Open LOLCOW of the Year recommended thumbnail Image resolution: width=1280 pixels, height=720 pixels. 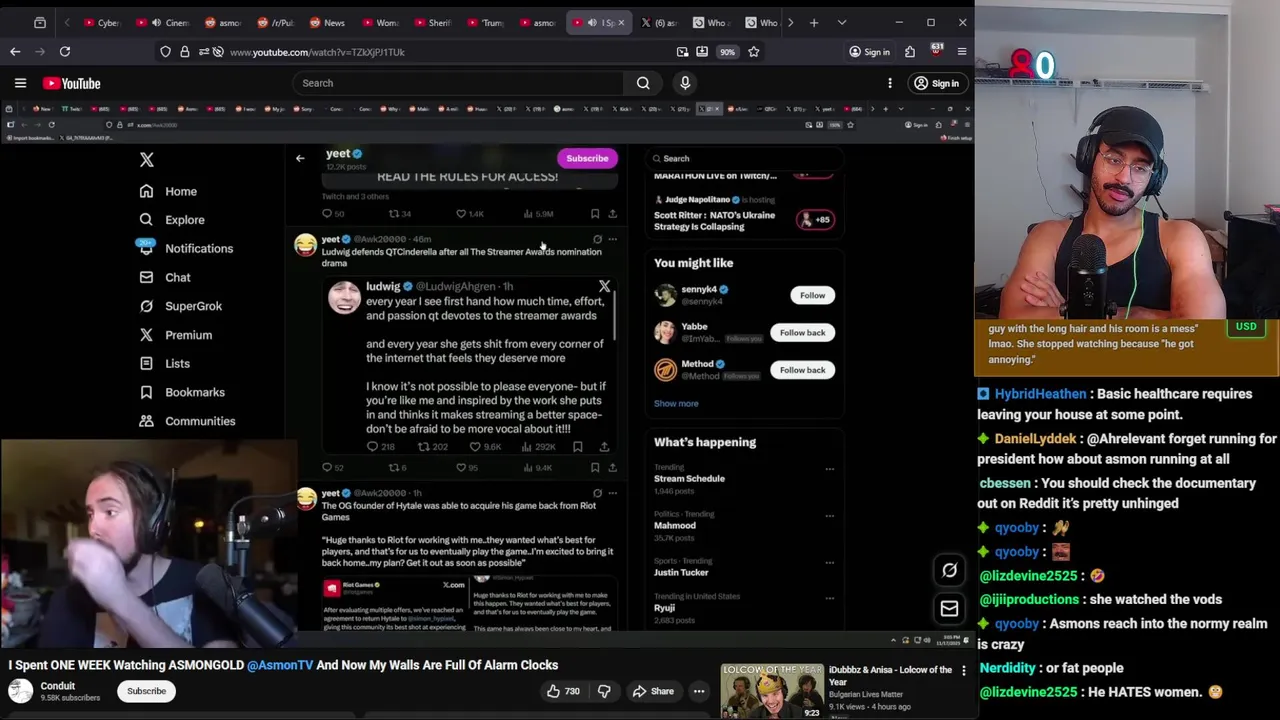pos(772,690)
